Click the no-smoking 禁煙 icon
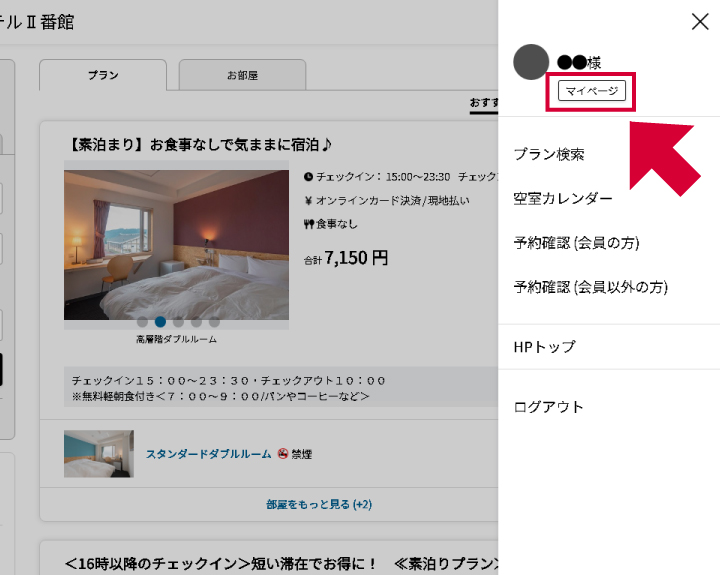Screen dimensions: 720x575 tap(283, 454)
